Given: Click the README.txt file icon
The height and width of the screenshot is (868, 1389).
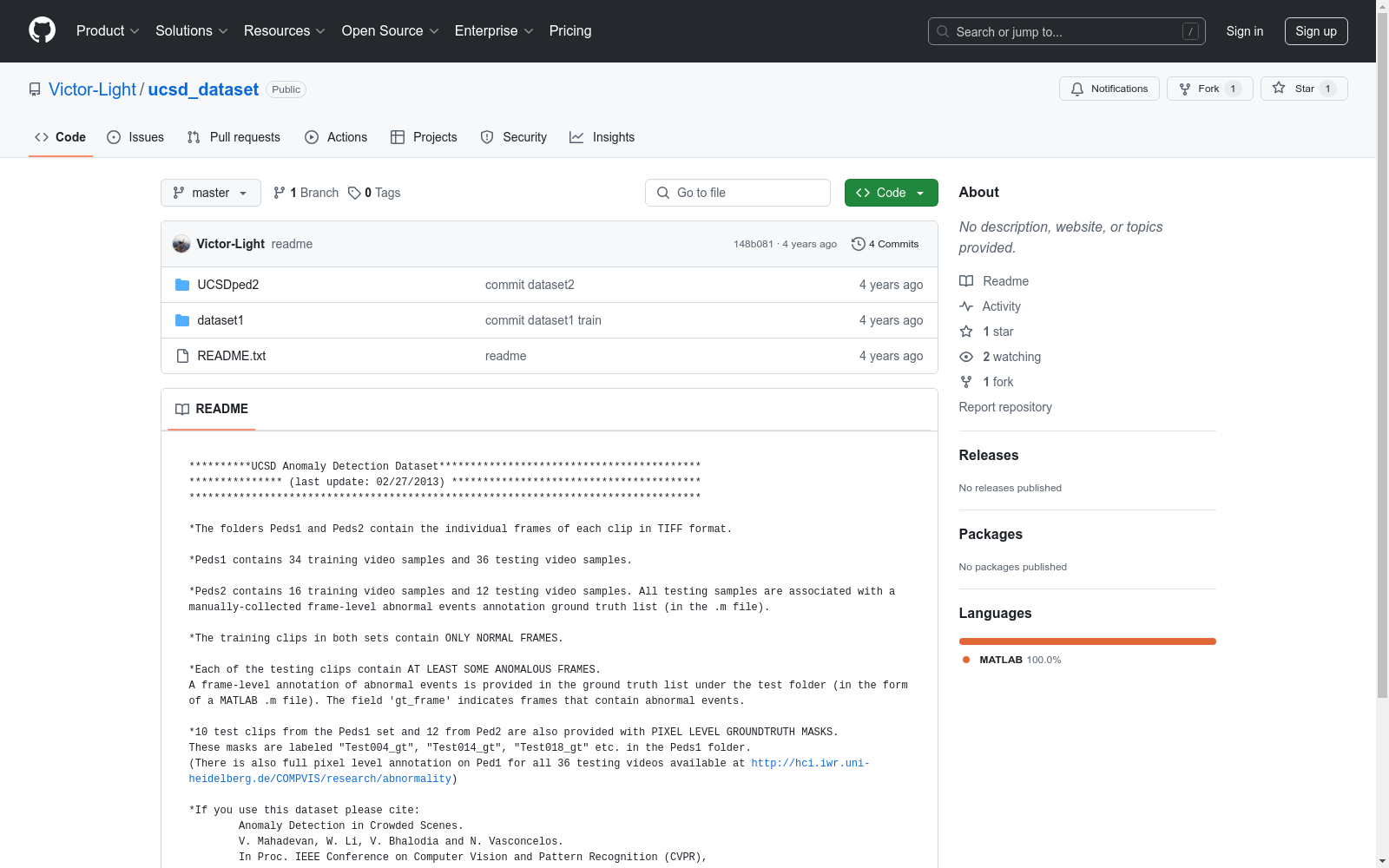Looking at the screenshot, I should [182, 356].
